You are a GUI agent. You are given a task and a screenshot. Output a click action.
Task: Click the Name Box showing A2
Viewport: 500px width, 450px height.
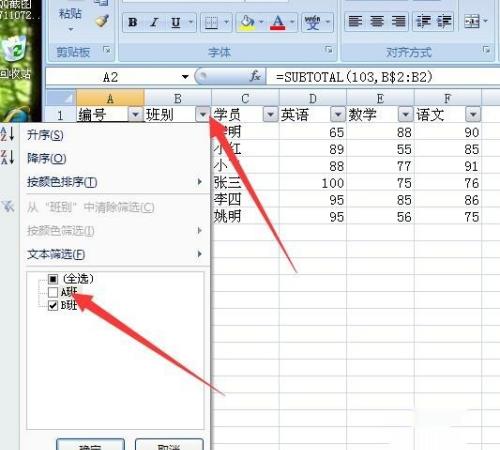[110, 77]
